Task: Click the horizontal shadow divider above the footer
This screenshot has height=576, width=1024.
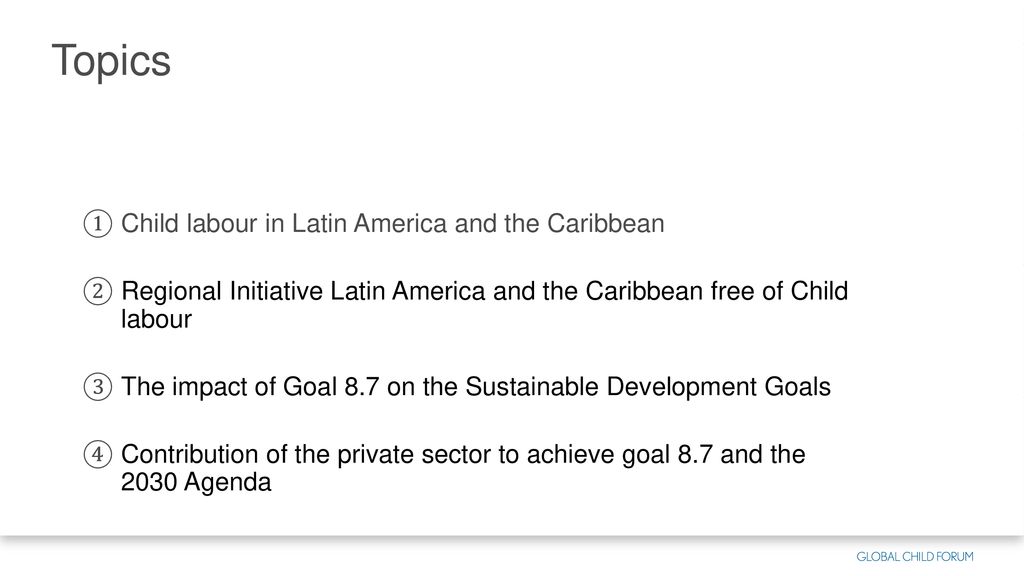Action: point(512,537)
